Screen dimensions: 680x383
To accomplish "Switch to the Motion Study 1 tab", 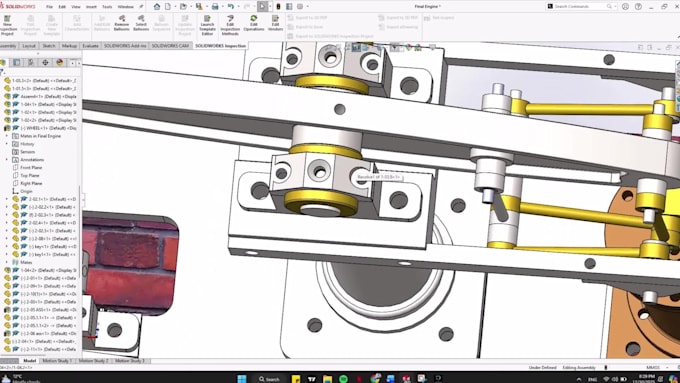I will 56,361.
